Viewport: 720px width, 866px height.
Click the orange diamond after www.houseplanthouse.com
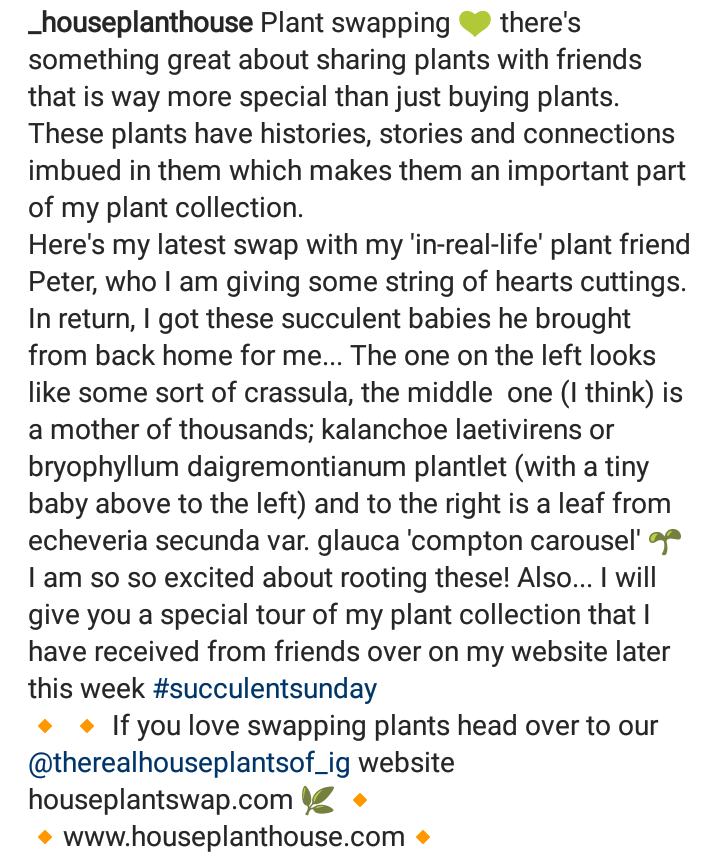[x=422, y=837]
